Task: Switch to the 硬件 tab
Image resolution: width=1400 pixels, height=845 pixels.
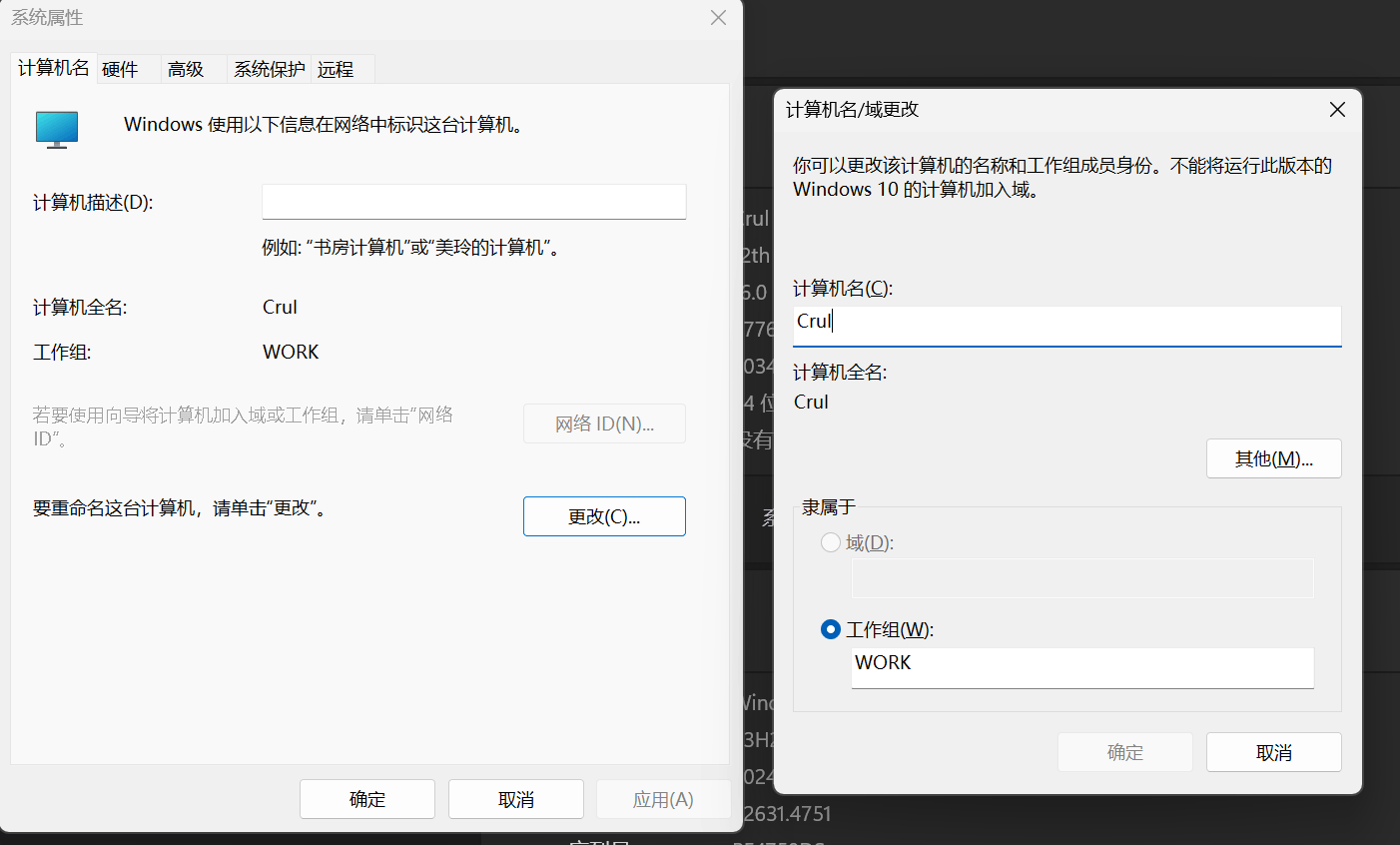Action: [x=121, y=69]
